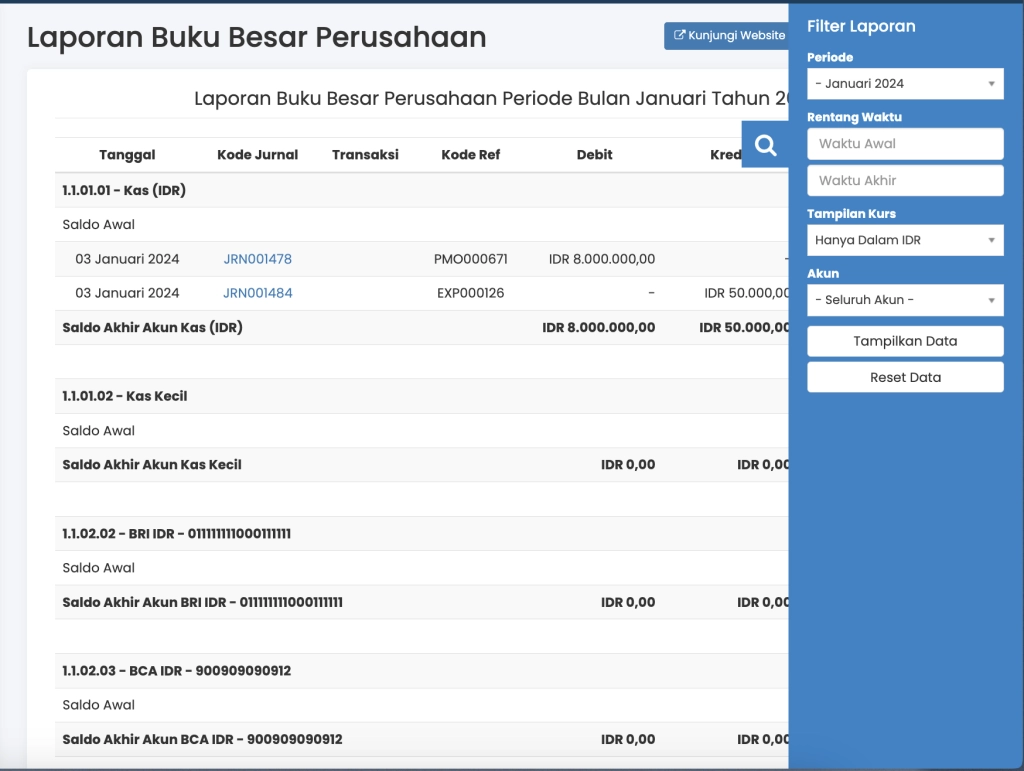Open the Tampilan Kurs dropdown

pyautogui.click(x=904, y=240)
